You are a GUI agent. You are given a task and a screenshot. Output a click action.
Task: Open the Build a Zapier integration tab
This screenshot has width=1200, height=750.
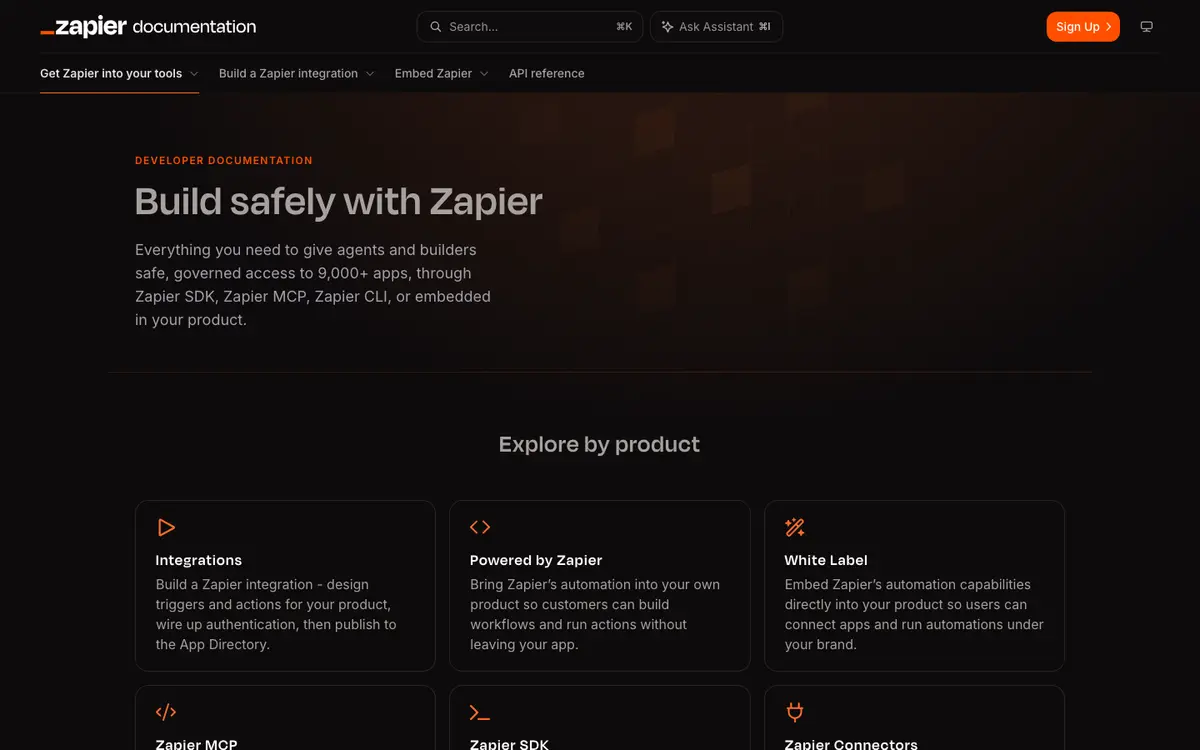(297, 74)
